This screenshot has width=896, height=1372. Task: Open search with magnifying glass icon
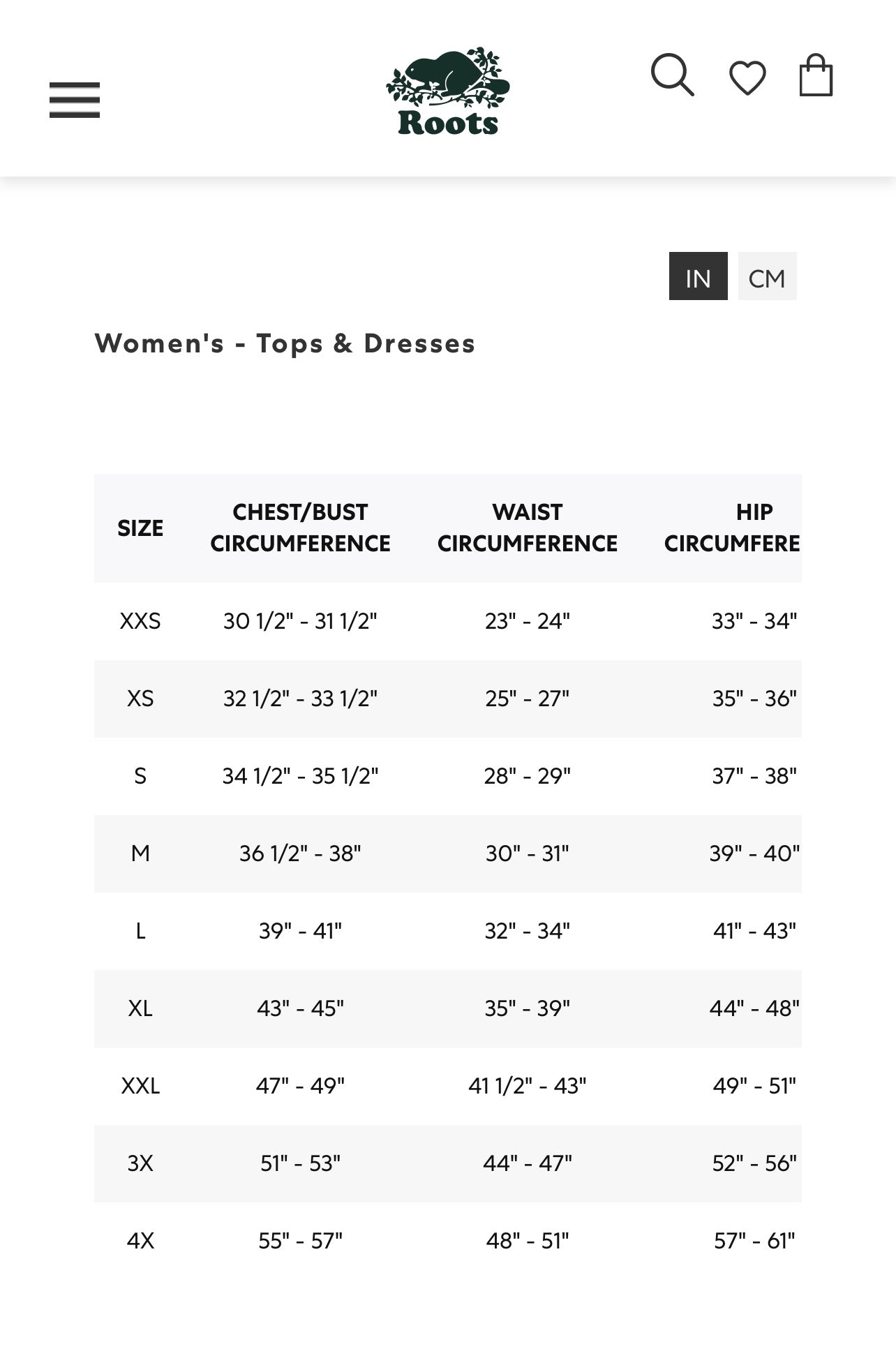click(672, 75)
